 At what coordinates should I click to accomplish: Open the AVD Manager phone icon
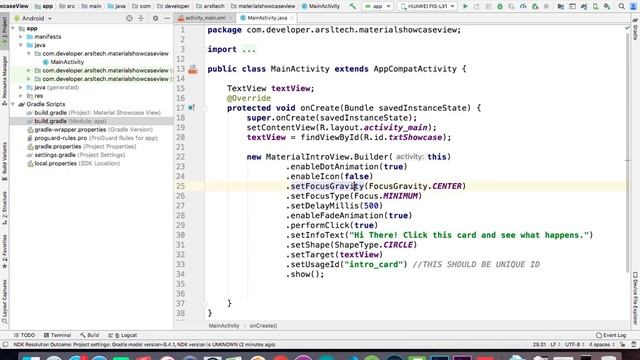596,6
